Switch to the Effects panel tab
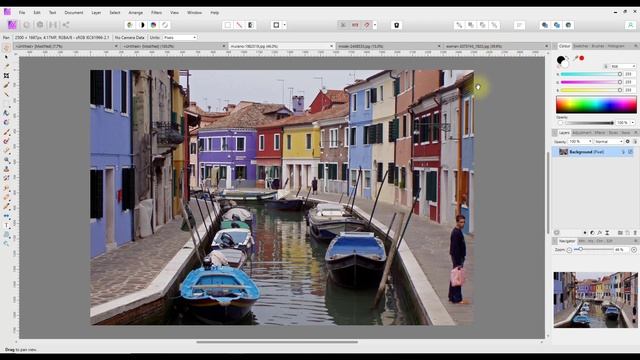Viewport: 640px width, 360px height. click(600, 133)
